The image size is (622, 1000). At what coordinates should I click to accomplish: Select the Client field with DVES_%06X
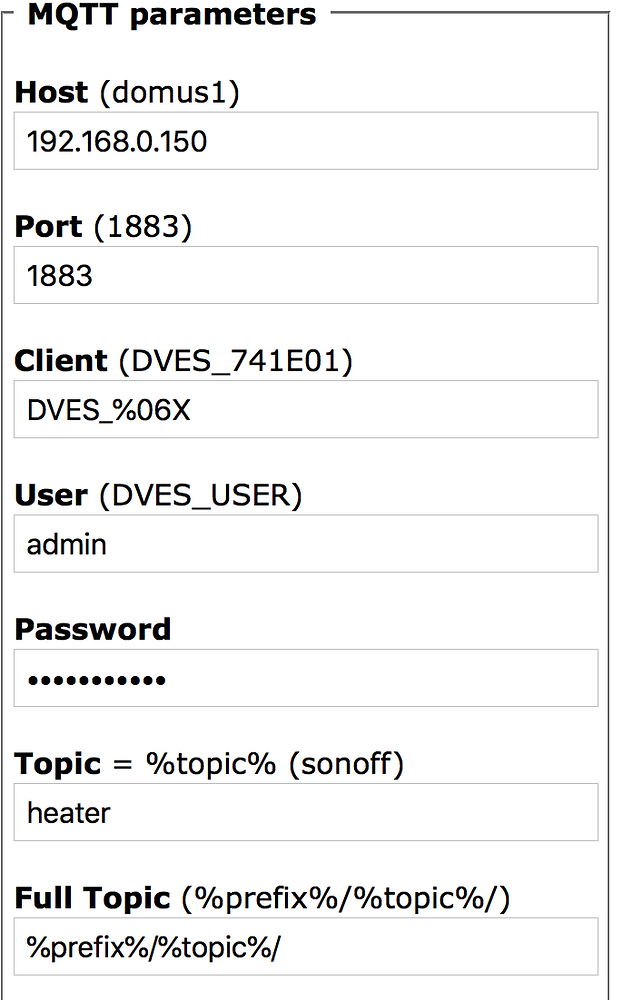tap(306, 409)
